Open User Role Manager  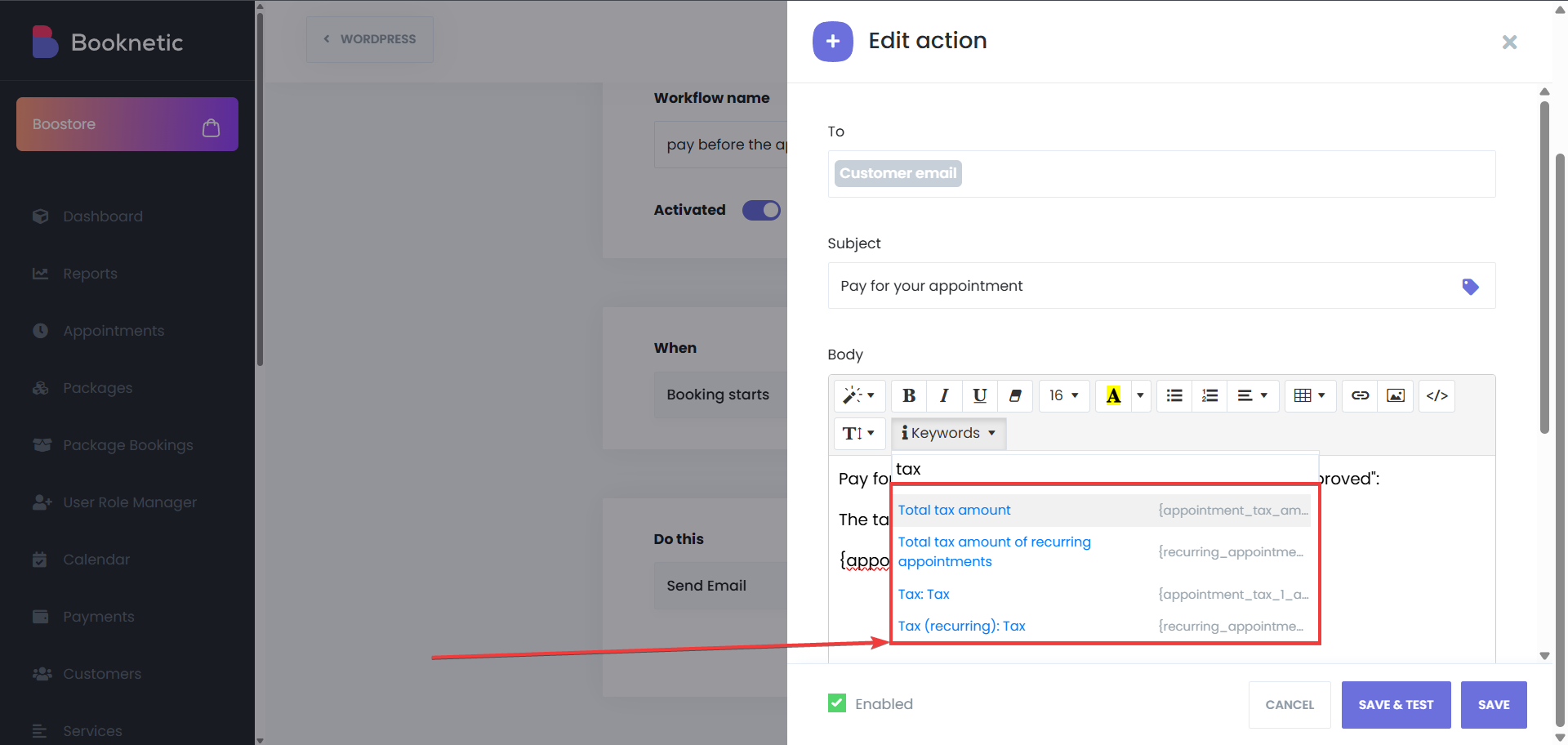pos(130,502)
